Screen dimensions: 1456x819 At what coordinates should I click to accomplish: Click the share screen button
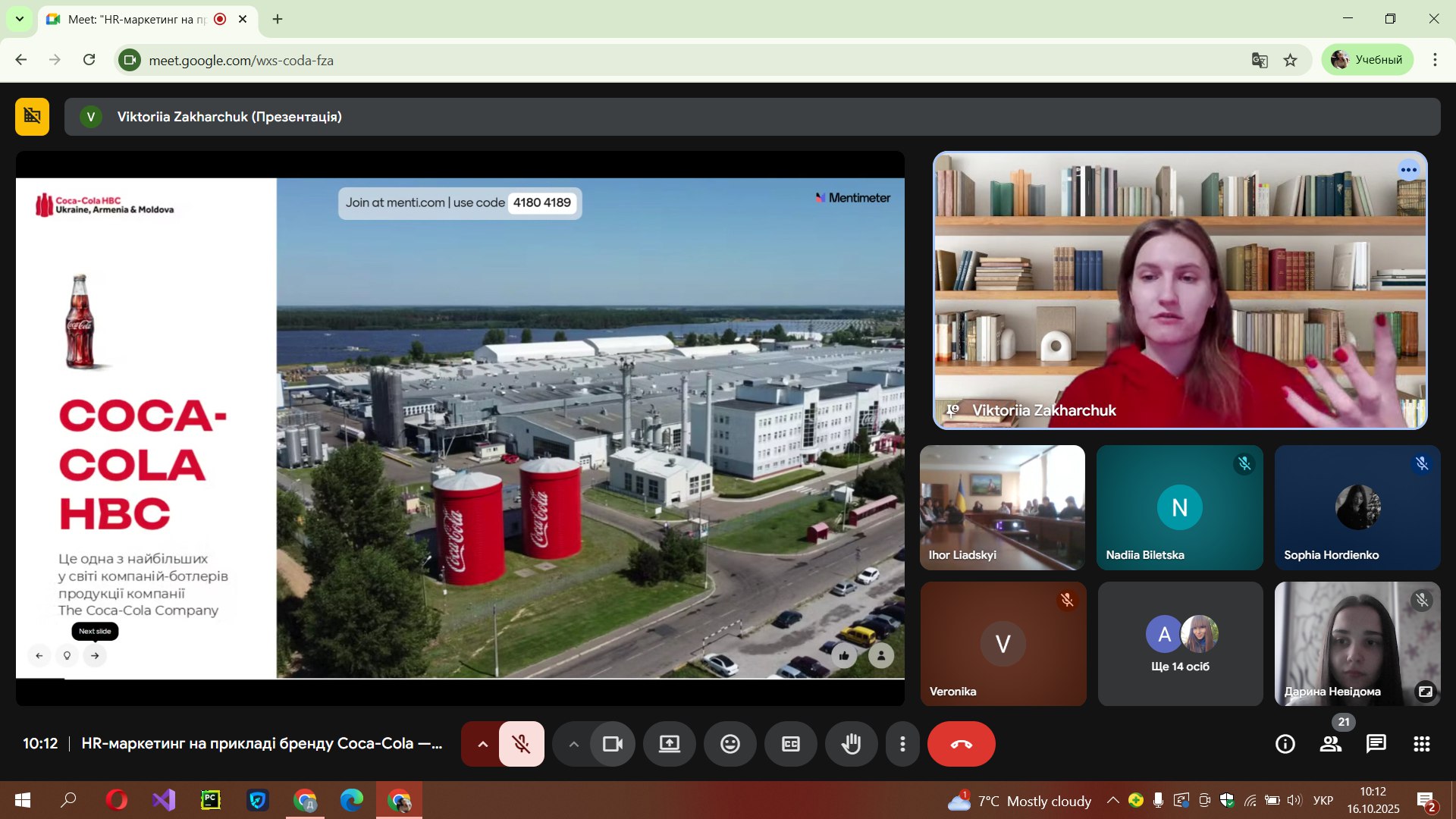tap(669, 744)
